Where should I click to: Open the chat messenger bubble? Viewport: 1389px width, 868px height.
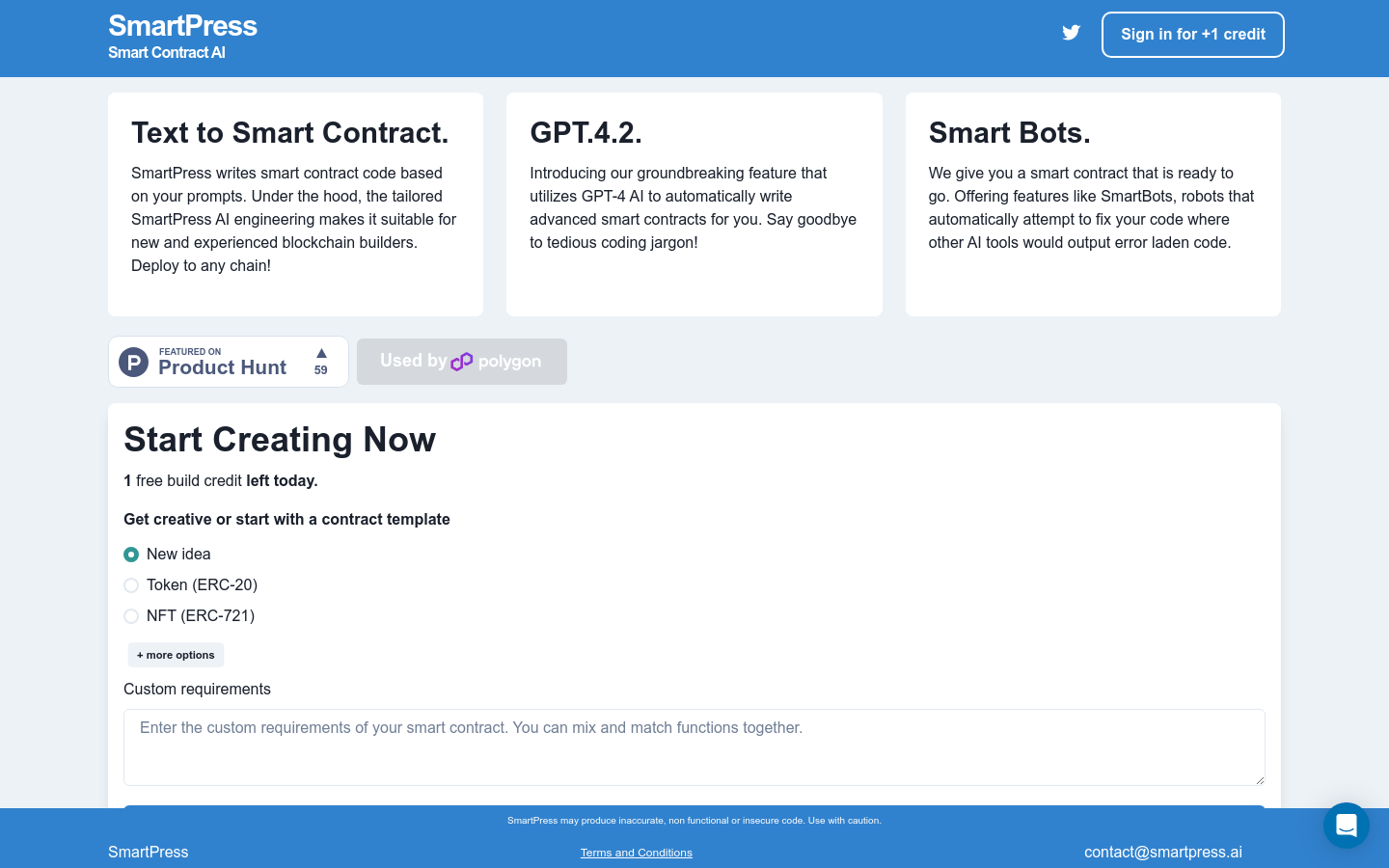pyautogui.click(x=1347, y=826)
